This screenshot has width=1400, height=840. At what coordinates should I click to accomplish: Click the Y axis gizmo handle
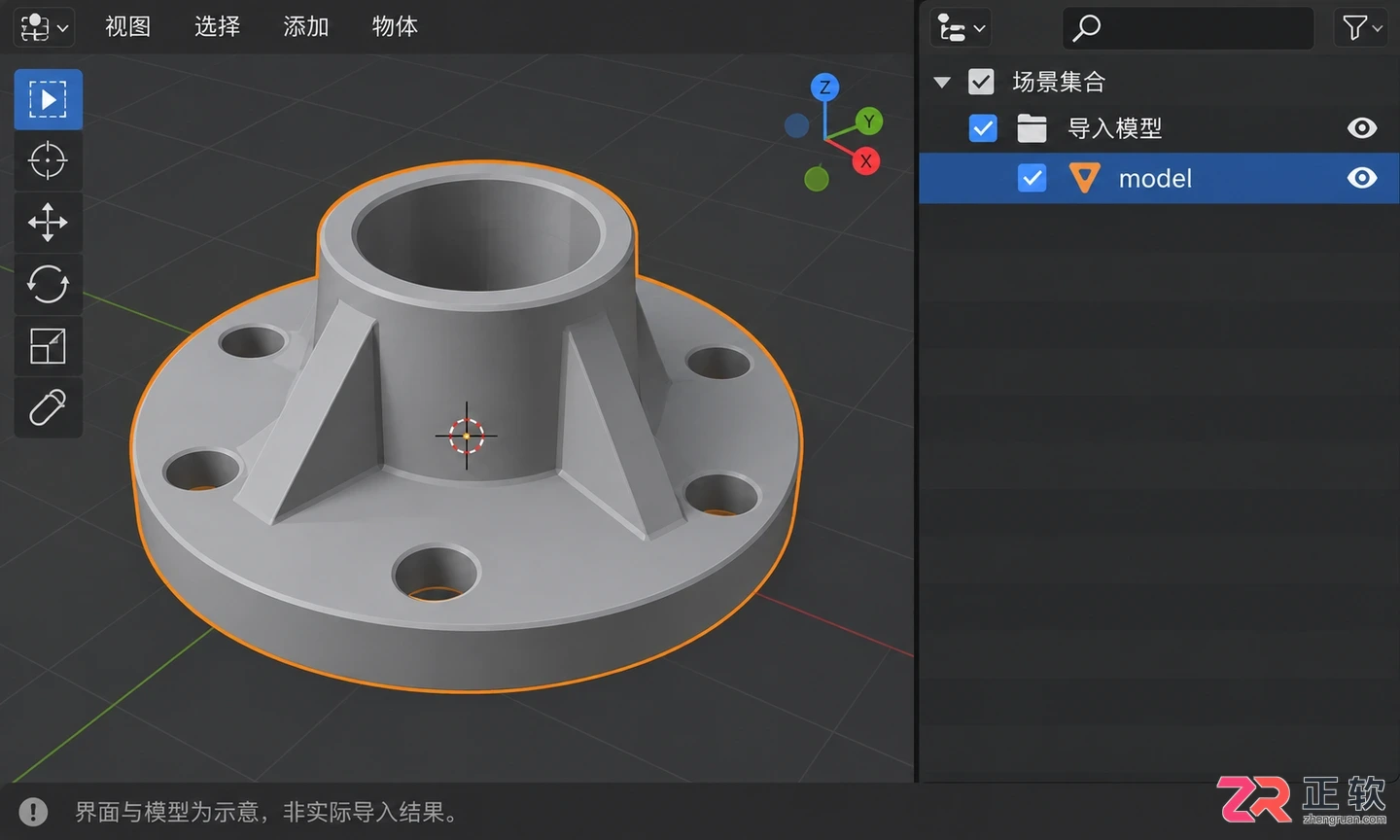click(x=869, y=122)
